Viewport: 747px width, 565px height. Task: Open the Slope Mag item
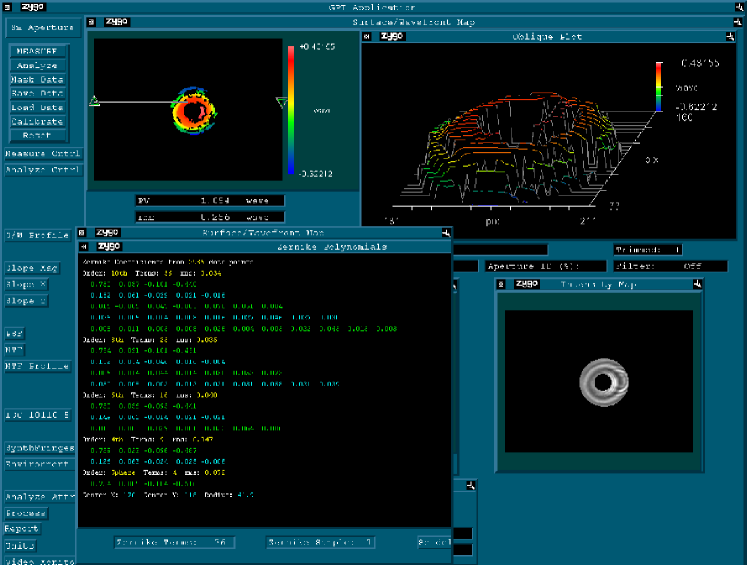[33, 268]
